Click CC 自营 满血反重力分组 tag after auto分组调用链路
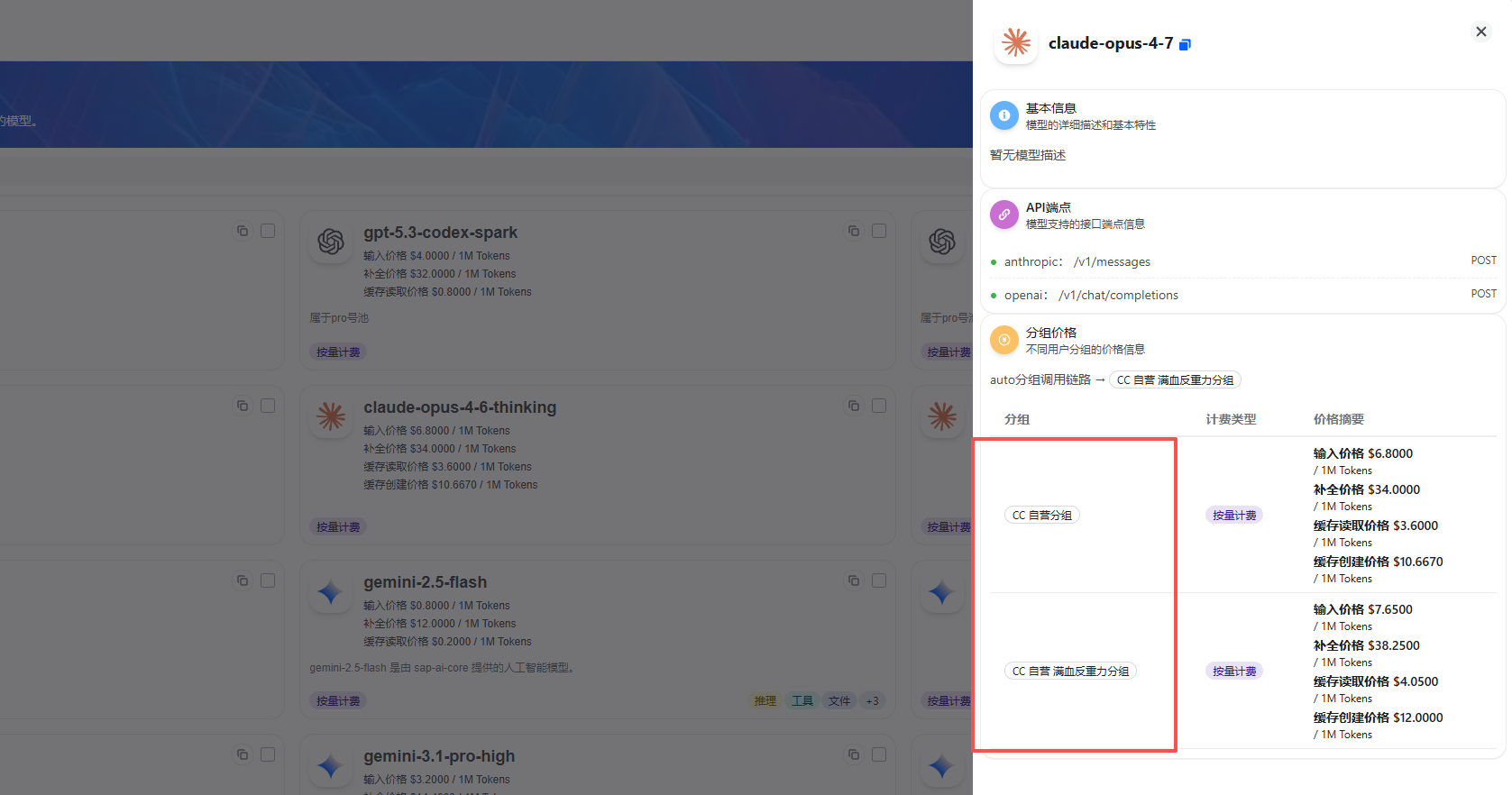Image resolution: width=1512 pixels, height=795 pixels. pos(1175,380)
